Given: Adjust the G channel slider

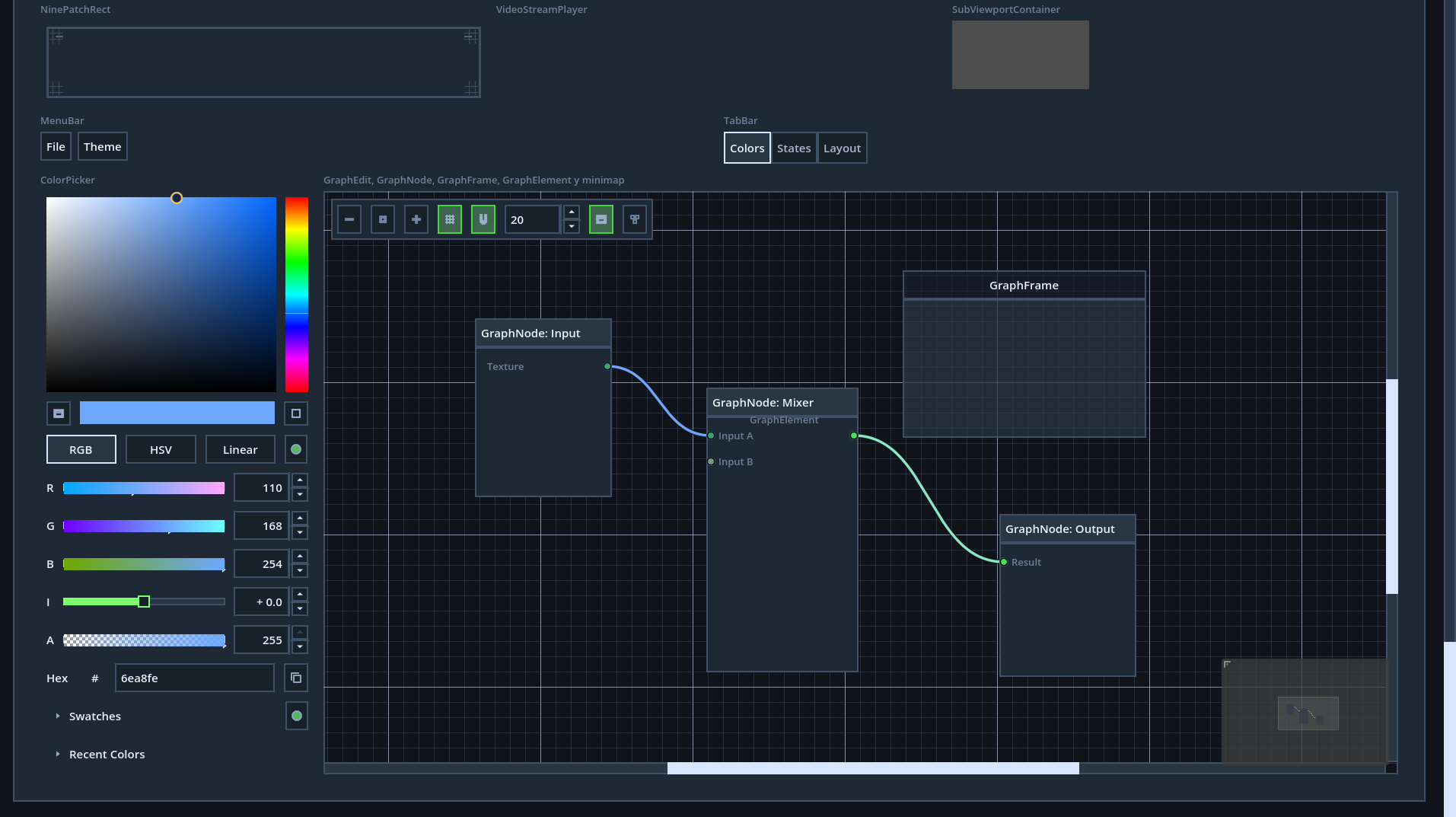Looking at the screenshot, I should tap(144, 526).
